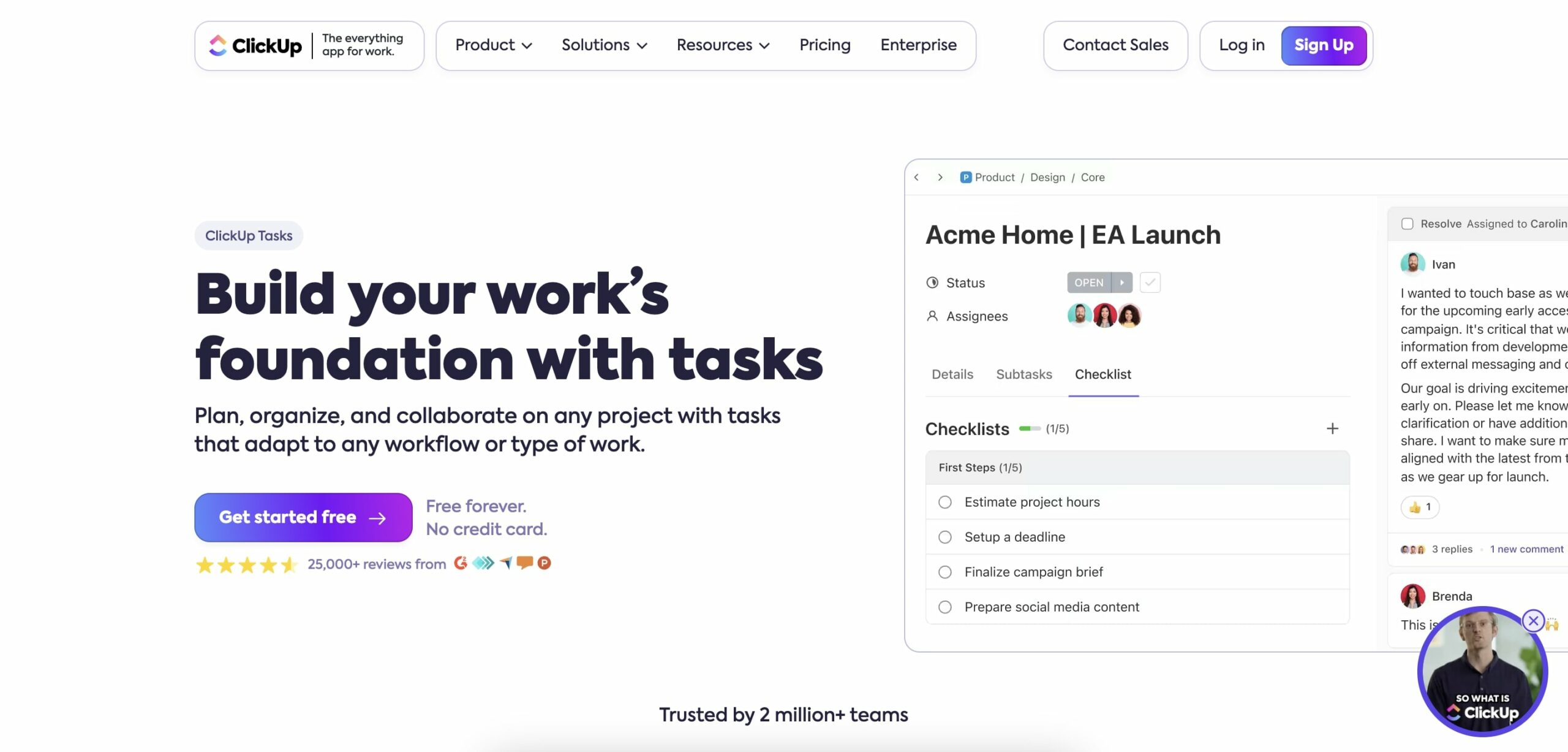The height and width of the screenshot is (752, 1568).
Task: Click the Sign Up button
Action: tap(1323, 45)
